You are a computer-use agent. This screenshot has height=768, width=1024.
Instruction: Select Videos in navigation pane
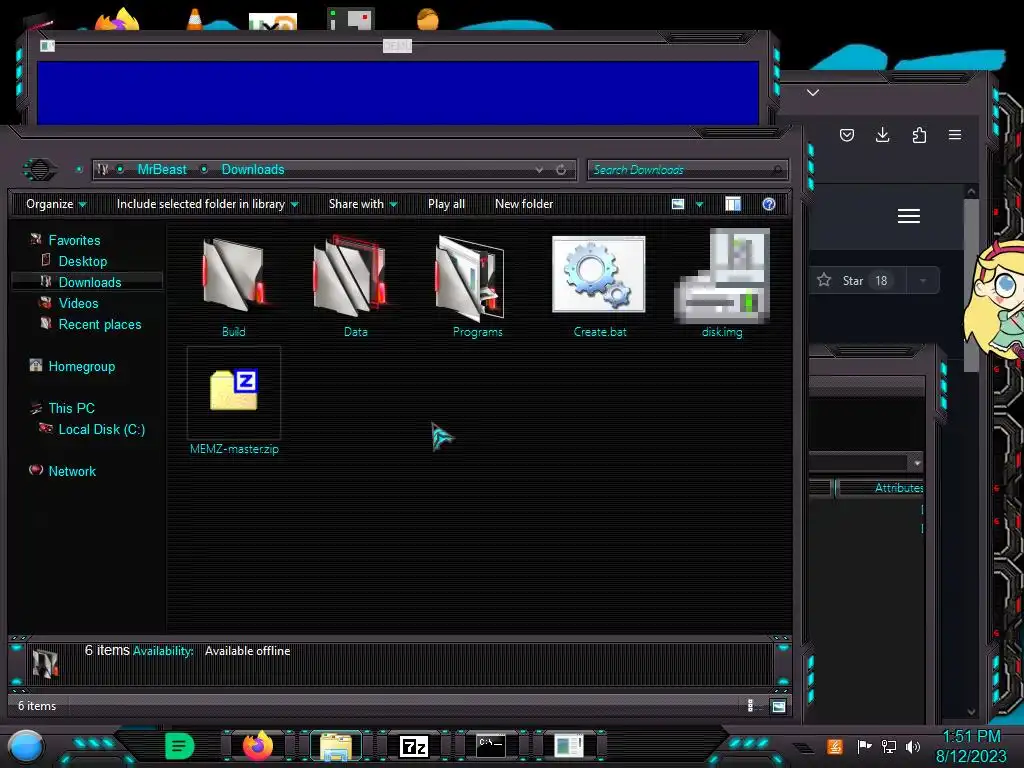tap(78, 303)
